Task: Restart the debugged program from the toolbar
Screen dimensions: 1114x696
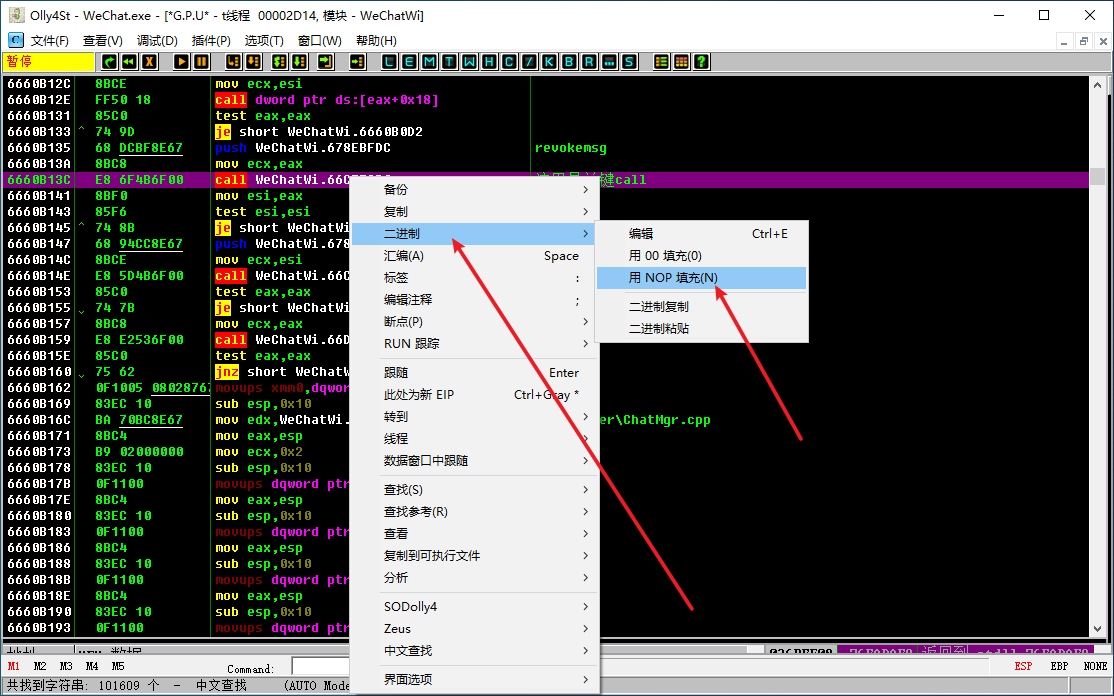Action: 109,62
